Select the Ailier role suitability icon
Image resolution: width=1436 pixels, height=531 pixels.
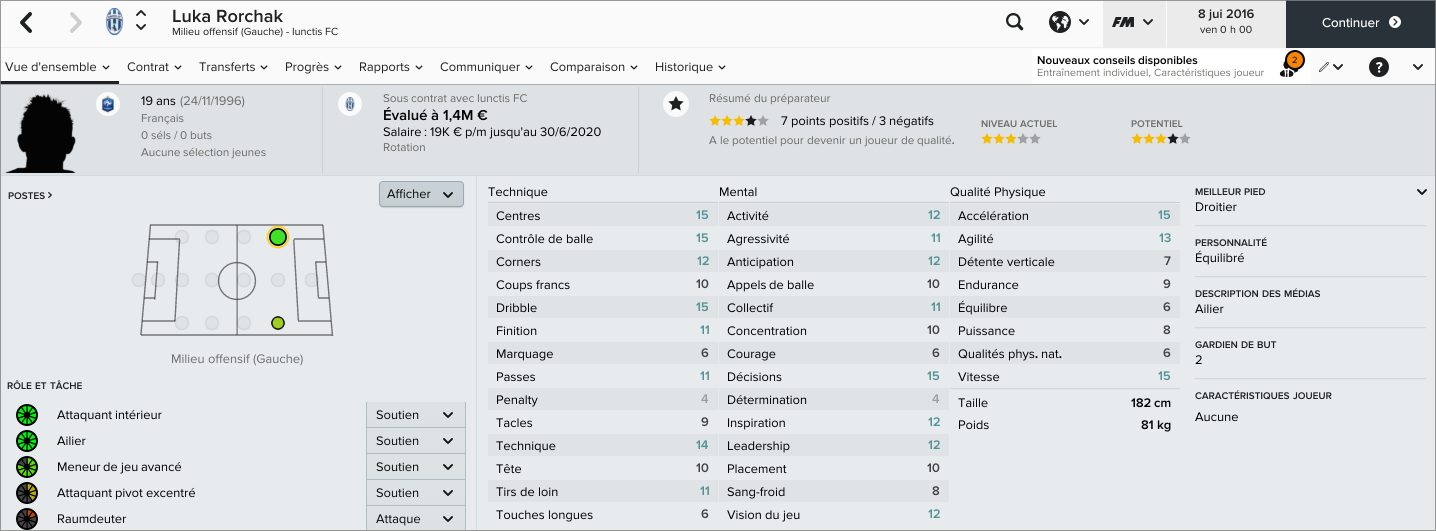[x=27, y=441]
